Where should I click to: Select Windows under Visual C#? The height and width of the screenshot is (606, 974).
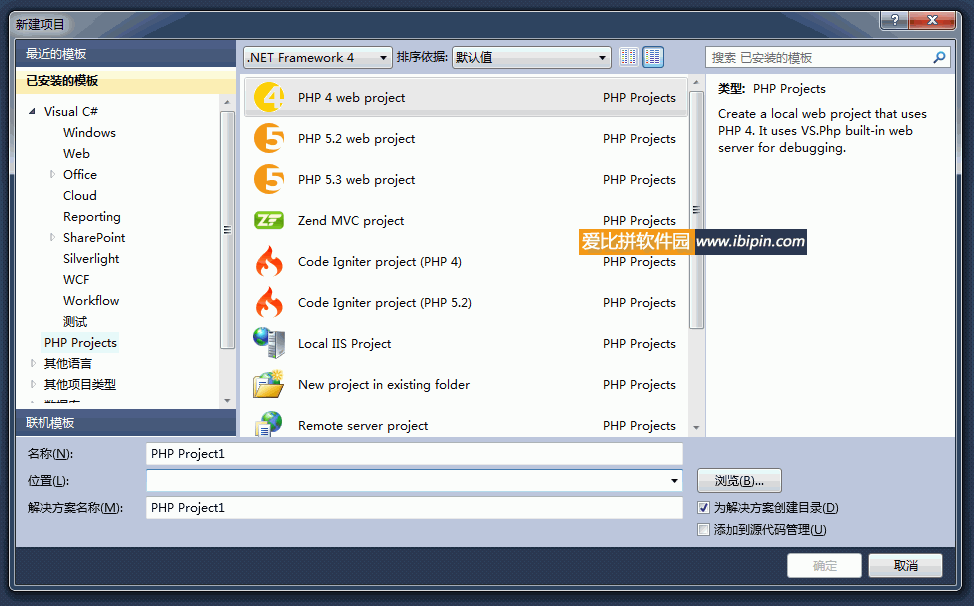tap(89, 132)
